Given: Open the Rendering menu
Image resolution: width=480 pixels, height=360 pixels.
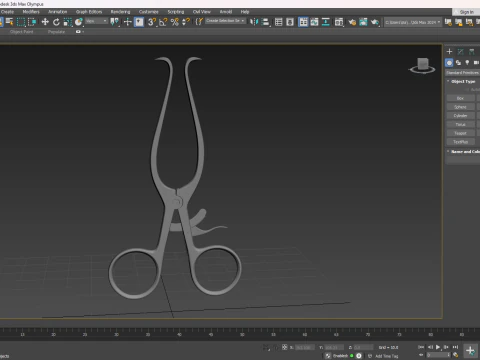Looking at the screenshot, I should click(x=120, y=12).
